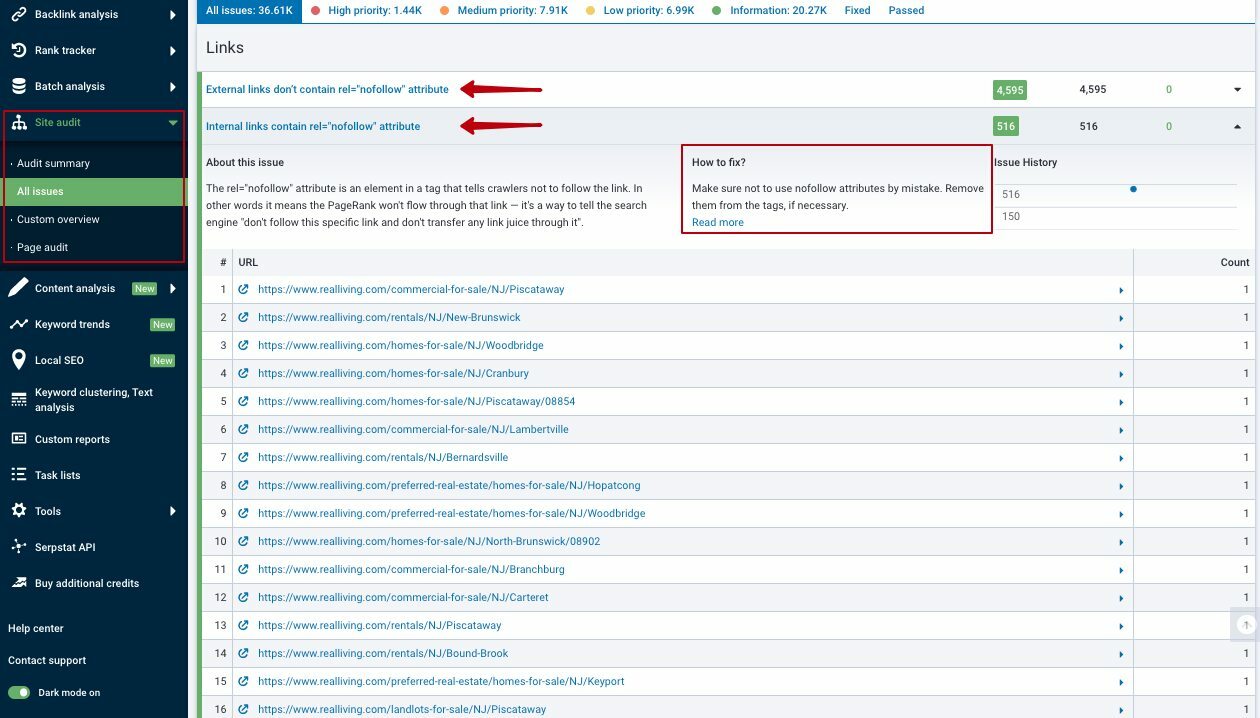This screenshot has height=718, width=1260.
Task: Open Audit summary in sidebar
Action: coord(53,163)
